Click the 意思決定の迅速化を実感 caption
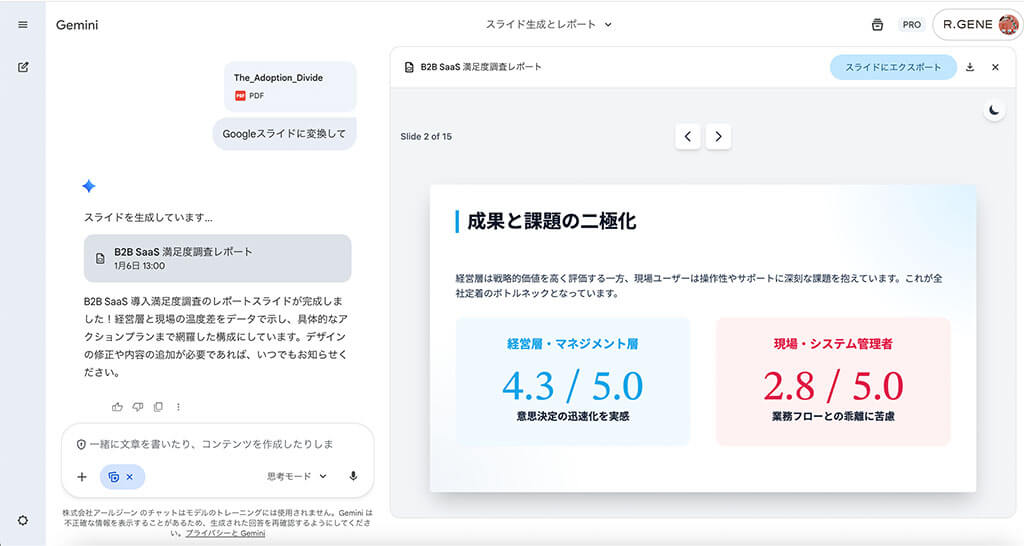This screenshot has height=546, width=1024. coord(573,416)
